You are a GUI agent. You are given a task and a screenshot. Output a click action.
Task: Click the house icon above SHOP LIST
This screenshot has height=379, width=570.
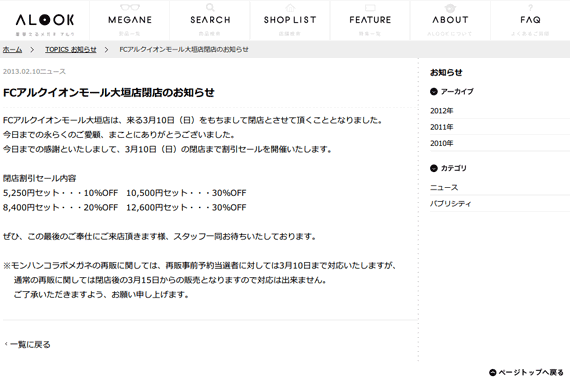[290, 7]
